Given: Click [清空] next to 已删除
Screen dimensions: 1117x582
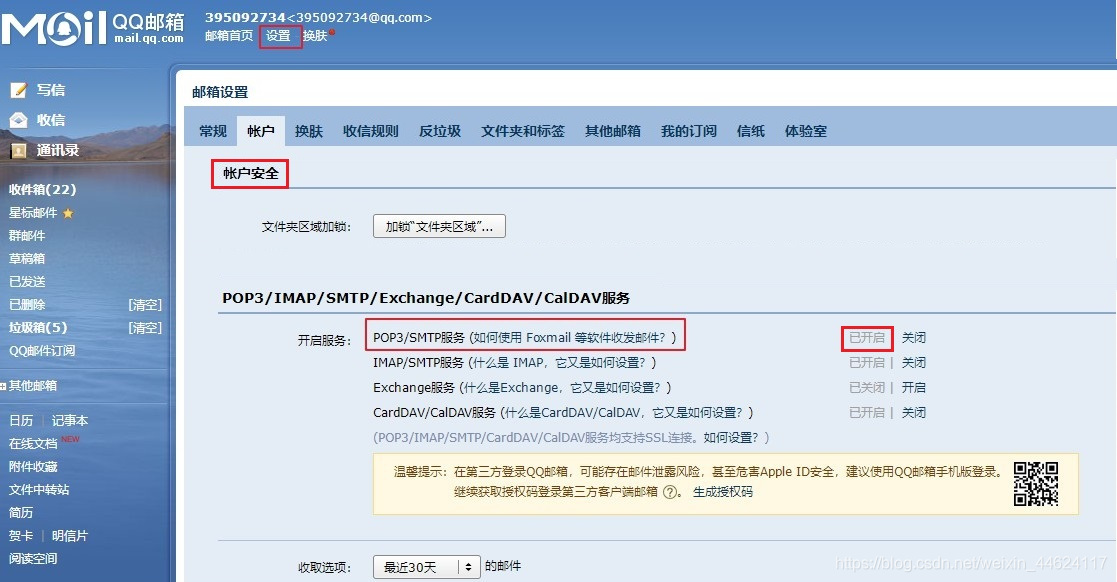Looking at the screenshot, I should pyautogui.click(x=145, y=305).
